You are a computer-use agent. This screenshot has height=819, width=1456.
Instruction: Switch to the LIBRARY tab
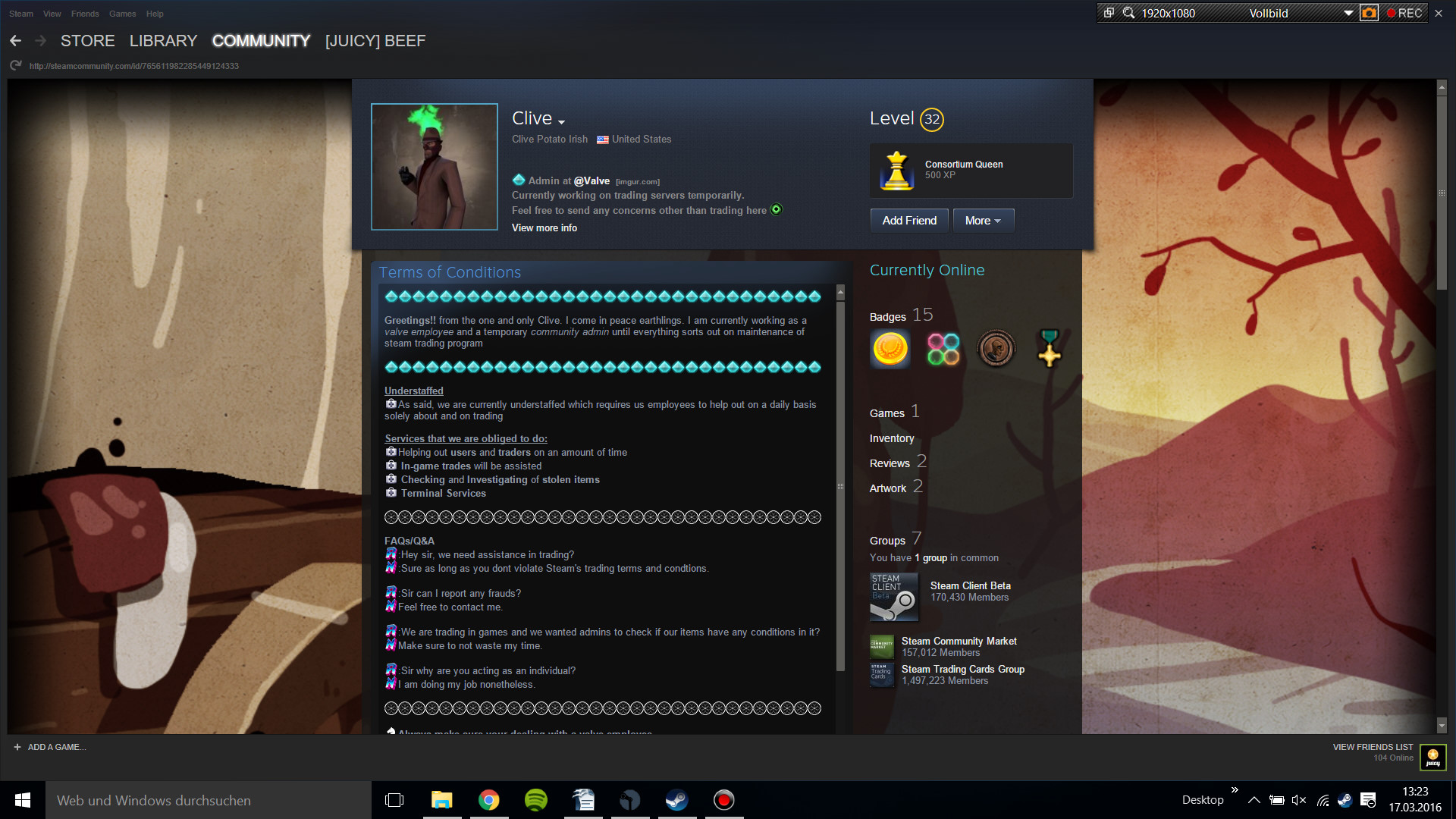point(163,41)
